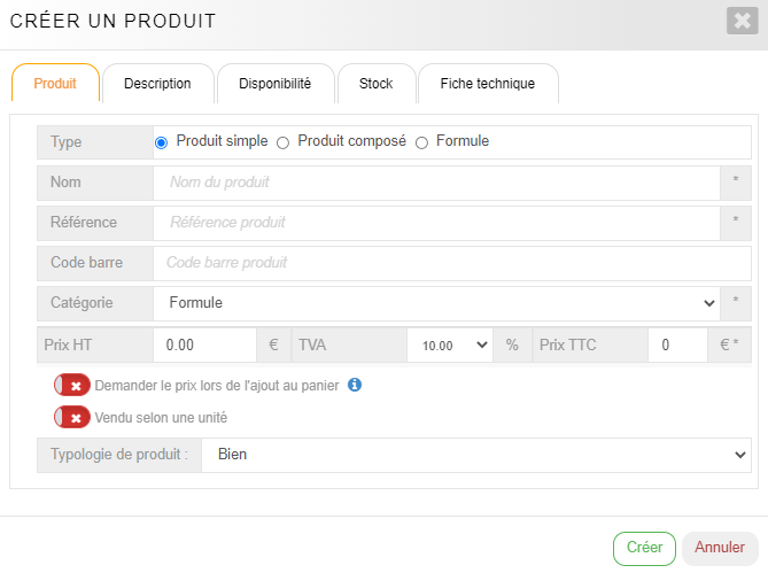Open the Typologie de produit dropdown
768x574 pixels.
pyautogui.click(x=475, y=454)
